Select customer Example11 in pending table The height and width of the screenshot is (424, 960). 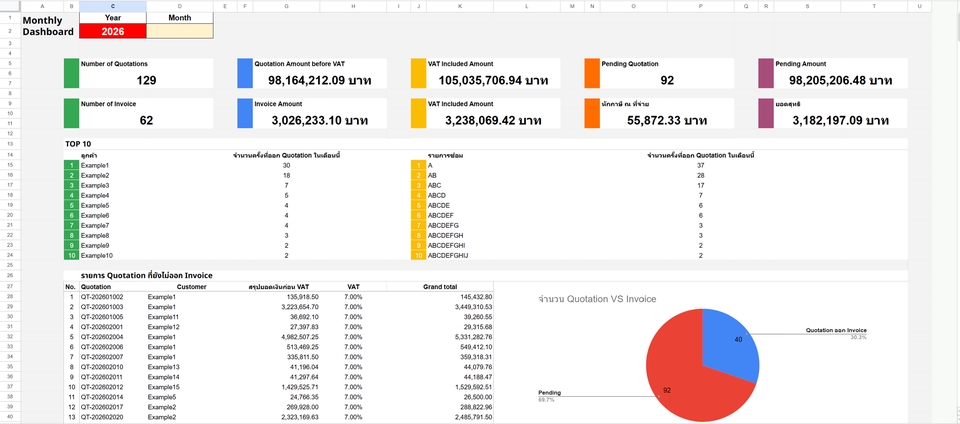(x=163, y=317)
